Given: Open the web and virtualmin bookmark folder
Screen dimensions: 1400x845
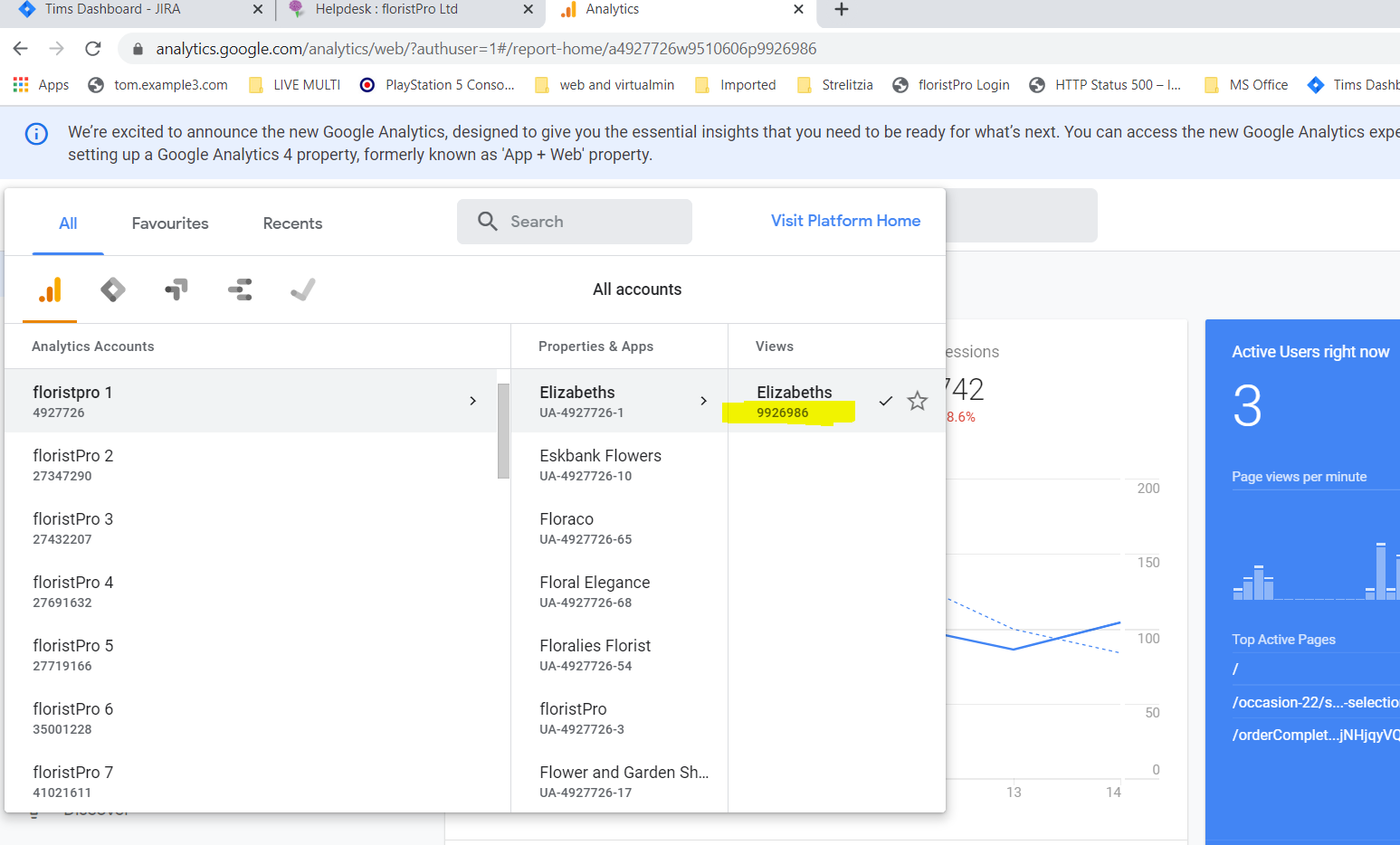Looking at the screenshot, I should pos(605,85).
